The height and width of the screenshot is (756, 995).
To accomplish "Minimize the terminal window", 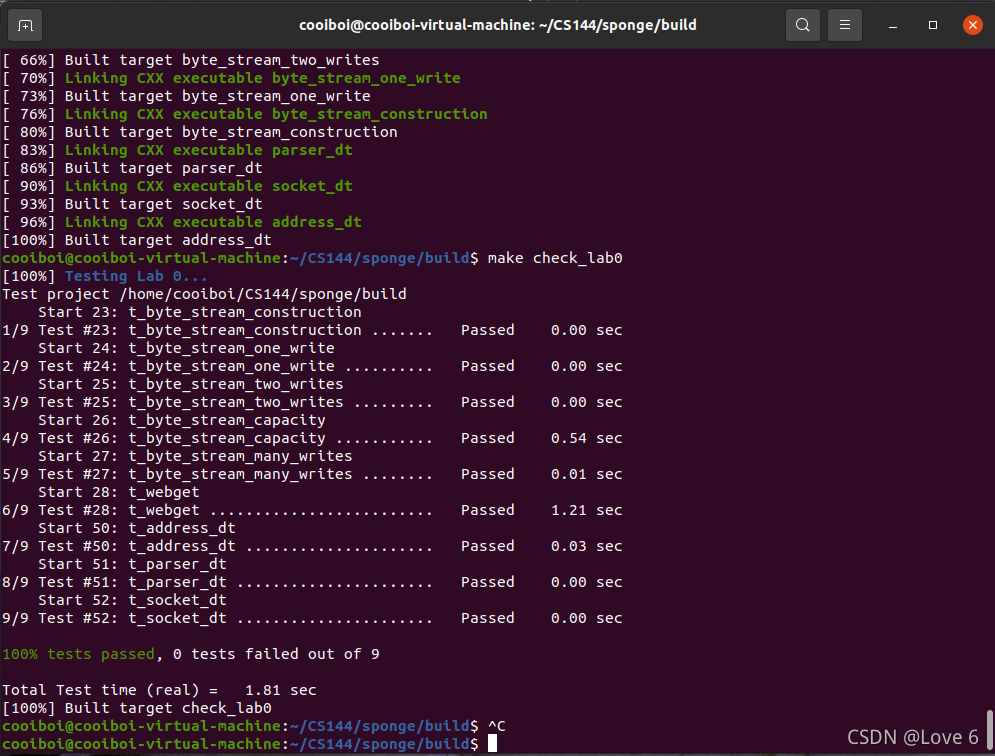I will coord(893,25).
